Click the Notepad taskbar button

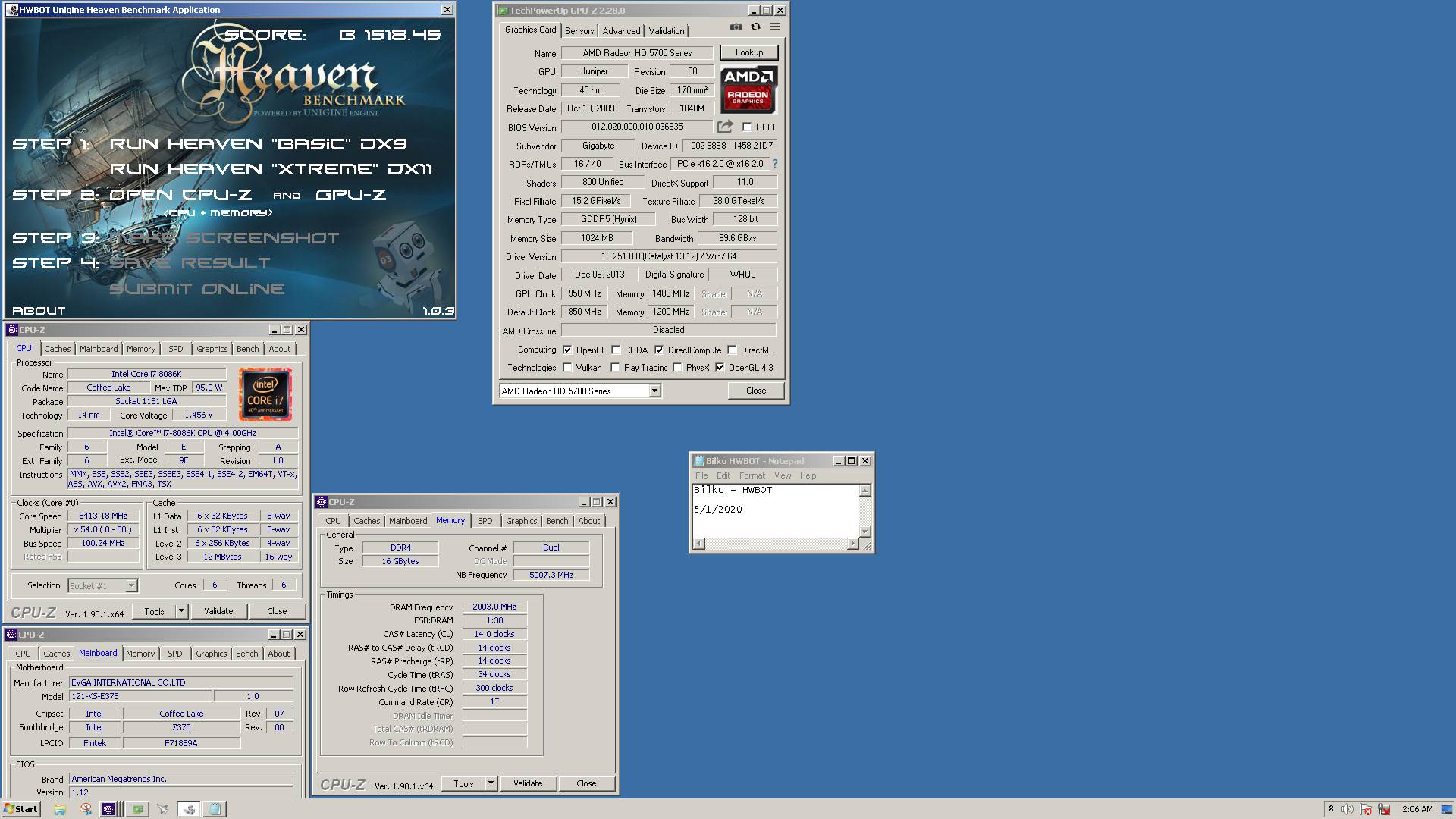215,809
